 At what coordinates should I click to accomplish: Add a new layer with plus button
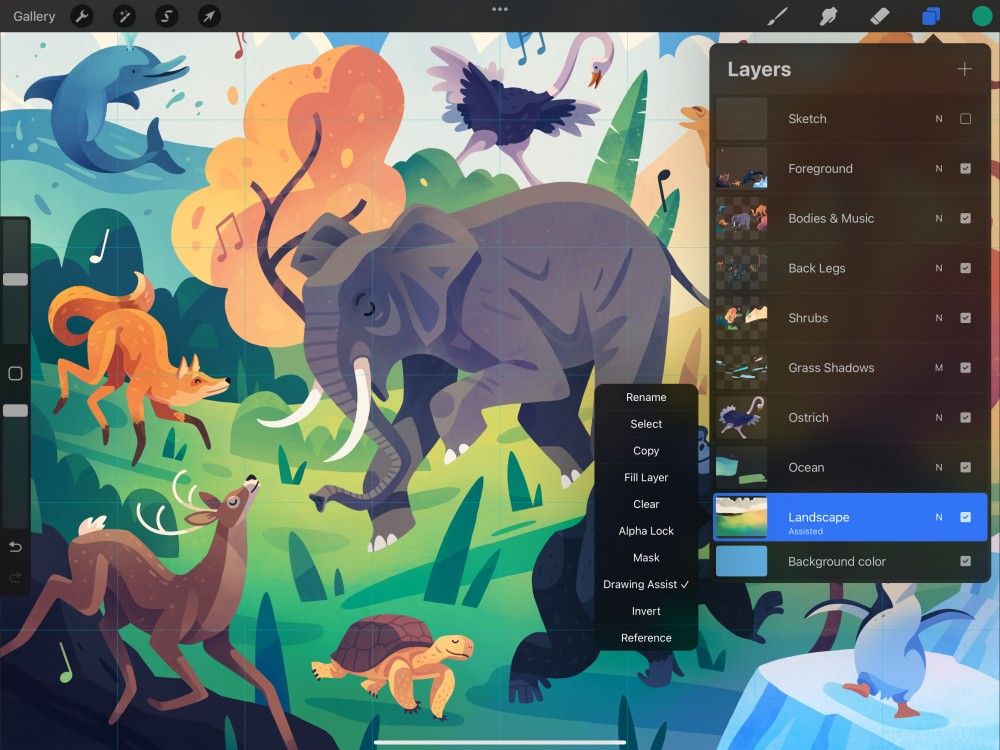[964, 68]
